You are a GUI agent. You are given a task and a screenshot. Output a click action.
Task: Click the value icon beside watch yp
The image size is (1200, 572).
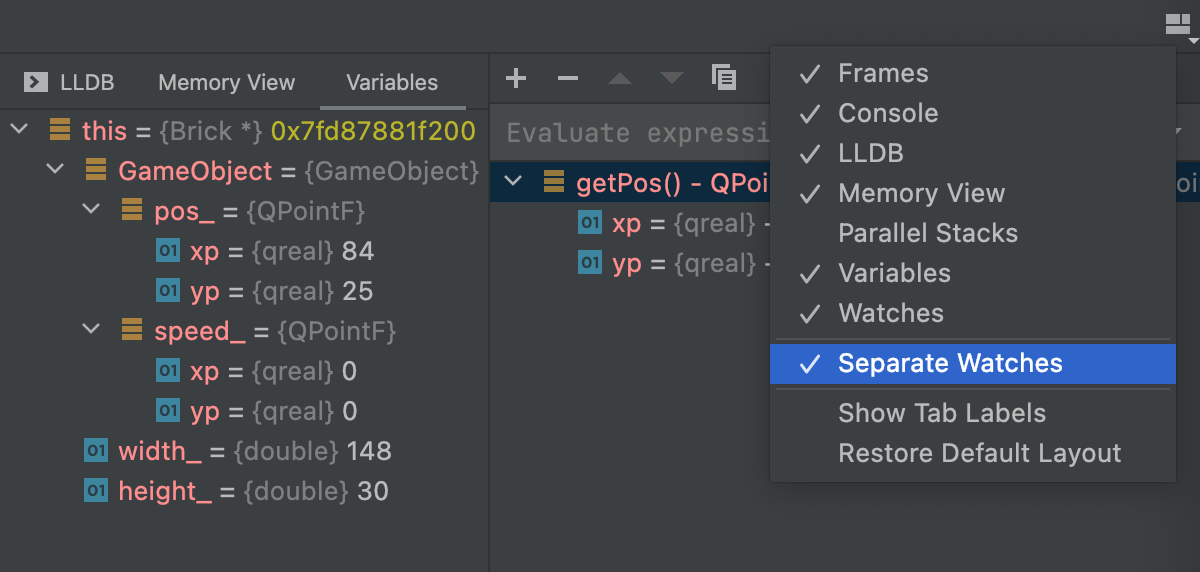tap(590, 263)
